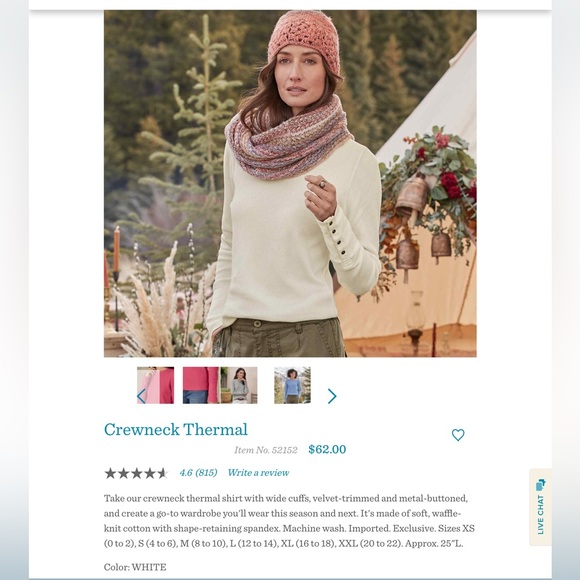Click the half-filled fifth rating star
Screen dimensions: 580x580
pyautogui.click(x=162, y=473)
